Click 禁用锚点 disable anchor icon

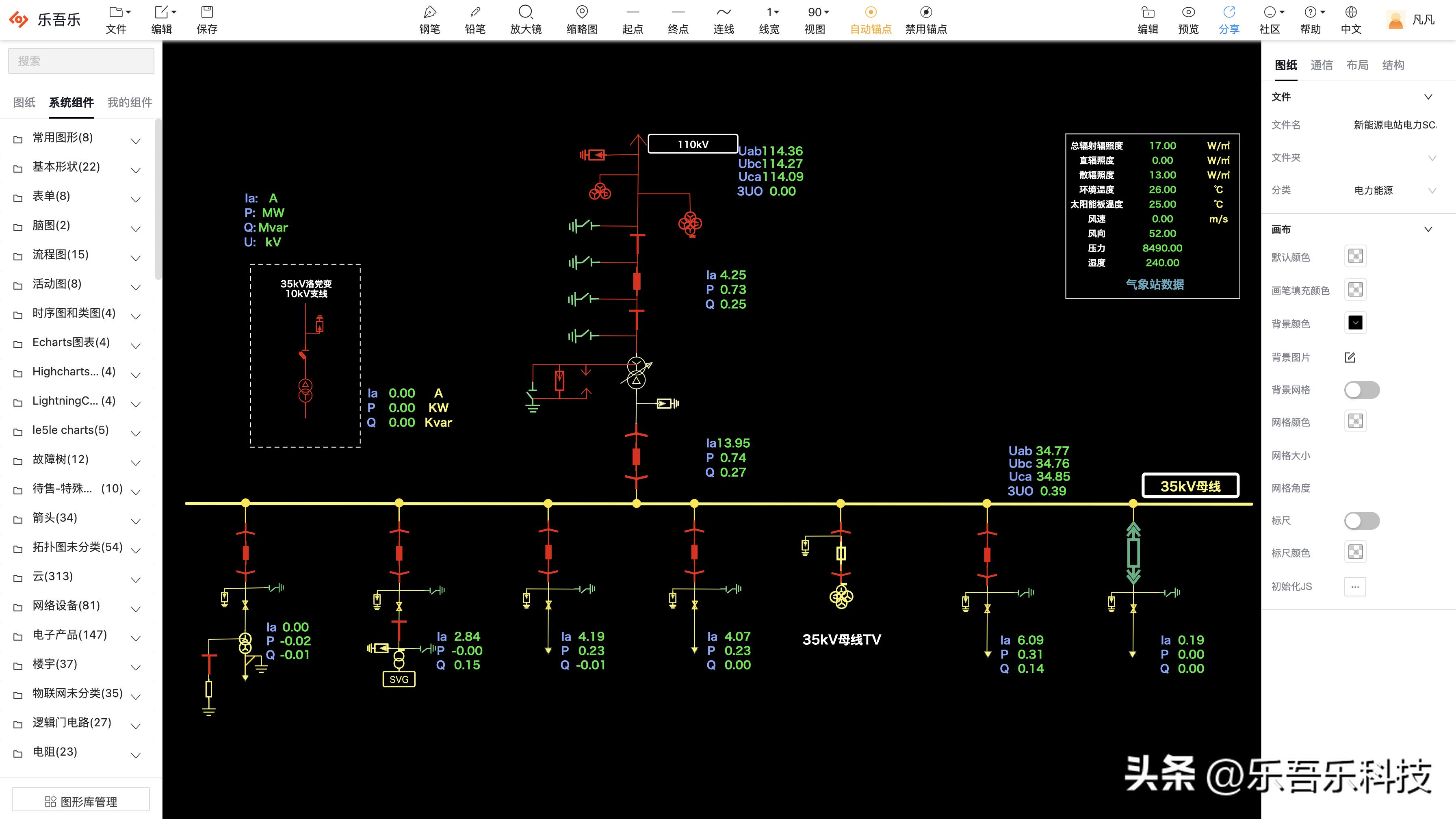(925, 13)
